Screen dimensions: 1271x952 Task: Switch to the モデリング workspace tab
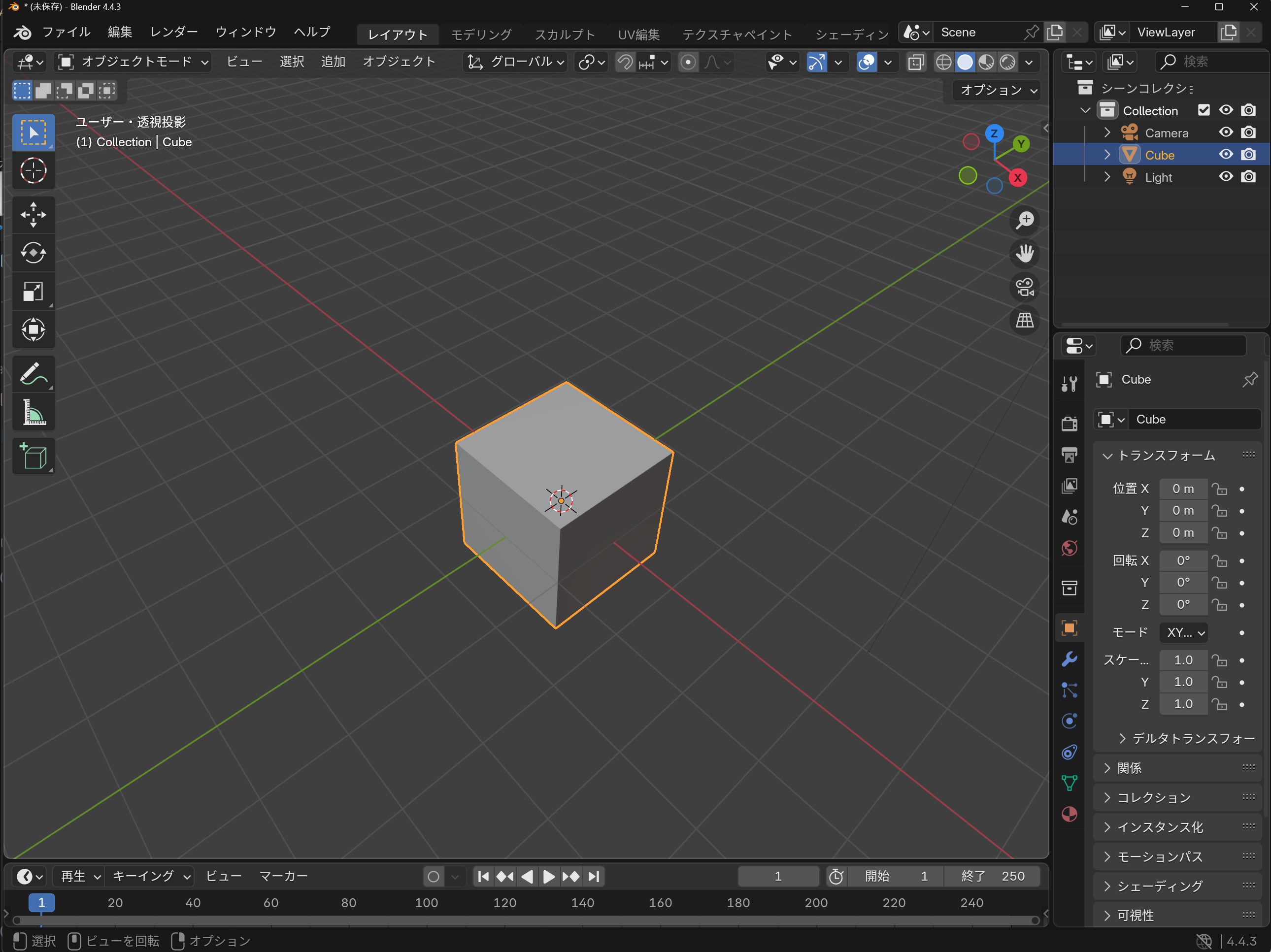pyautogui.click(x=481, y=34)
